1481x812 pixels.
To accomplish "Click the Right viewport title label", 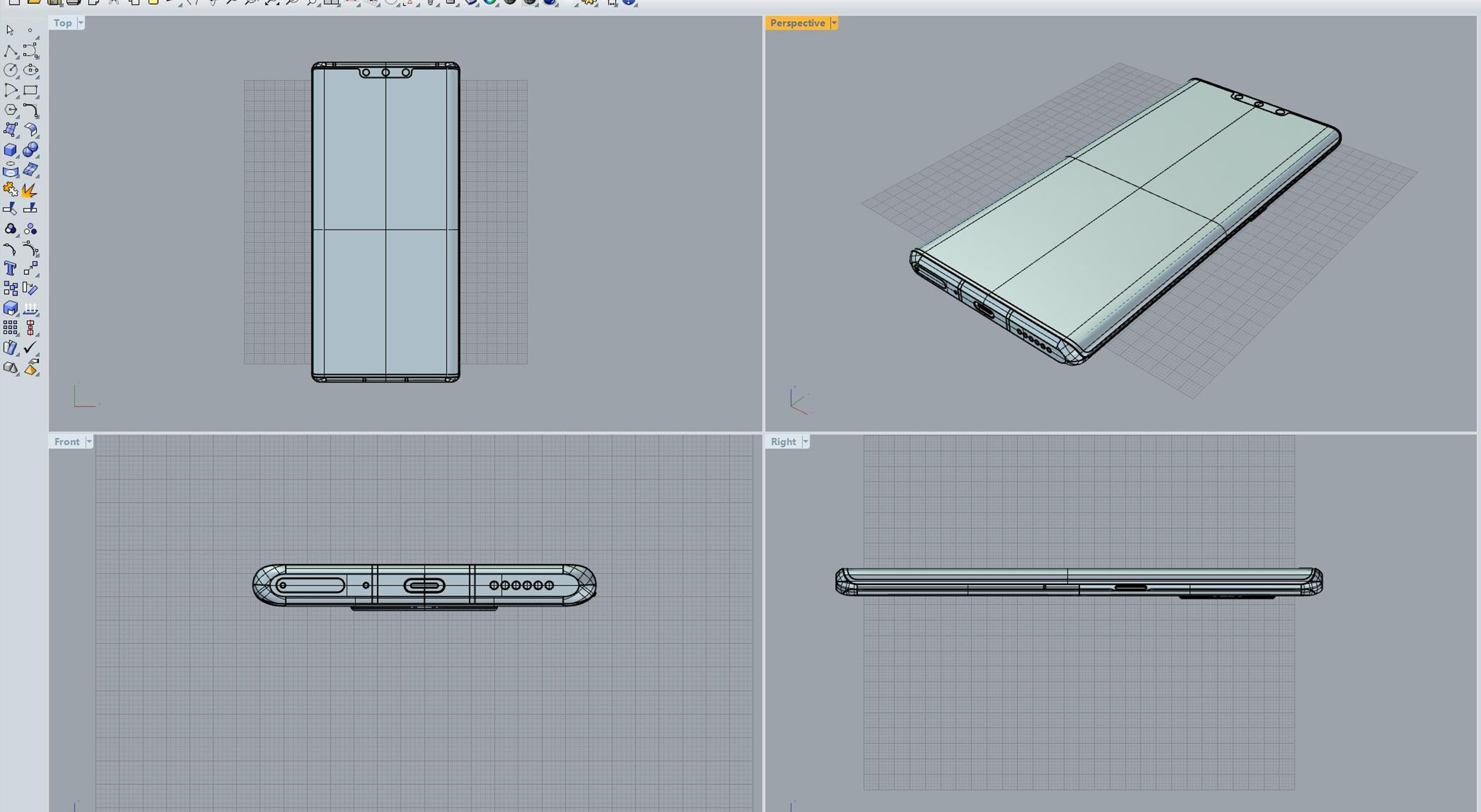I will [x=783, y=441].
